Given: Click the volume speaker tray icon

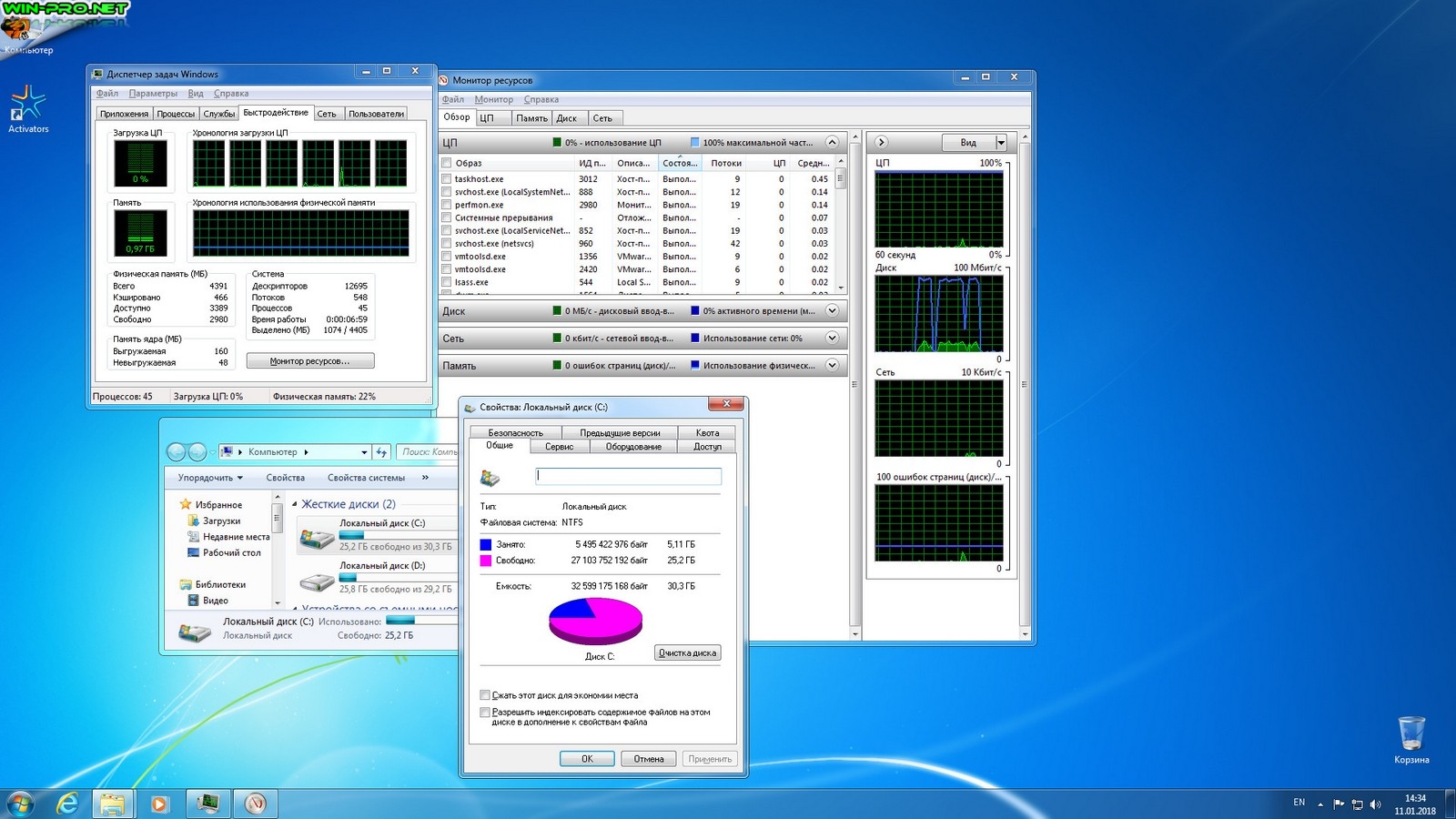Looking at the screenshot, I should pyautogui.click(x=1375, y=804).
